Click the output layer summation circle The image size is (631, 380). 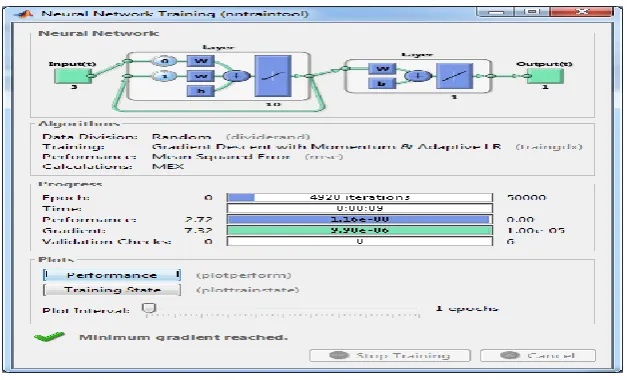tap(418, 76)
